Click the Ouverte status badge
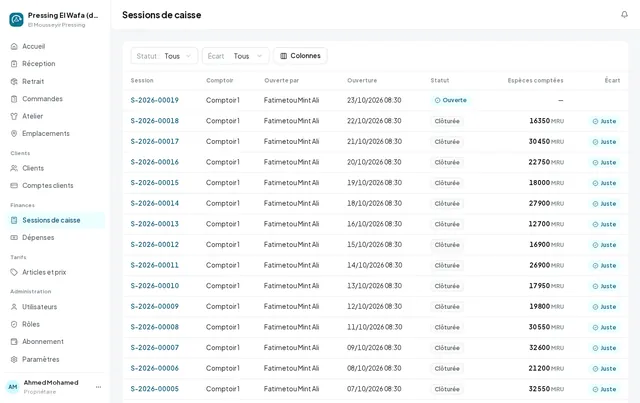The image size is (640, 403). (x=451, y=100)
